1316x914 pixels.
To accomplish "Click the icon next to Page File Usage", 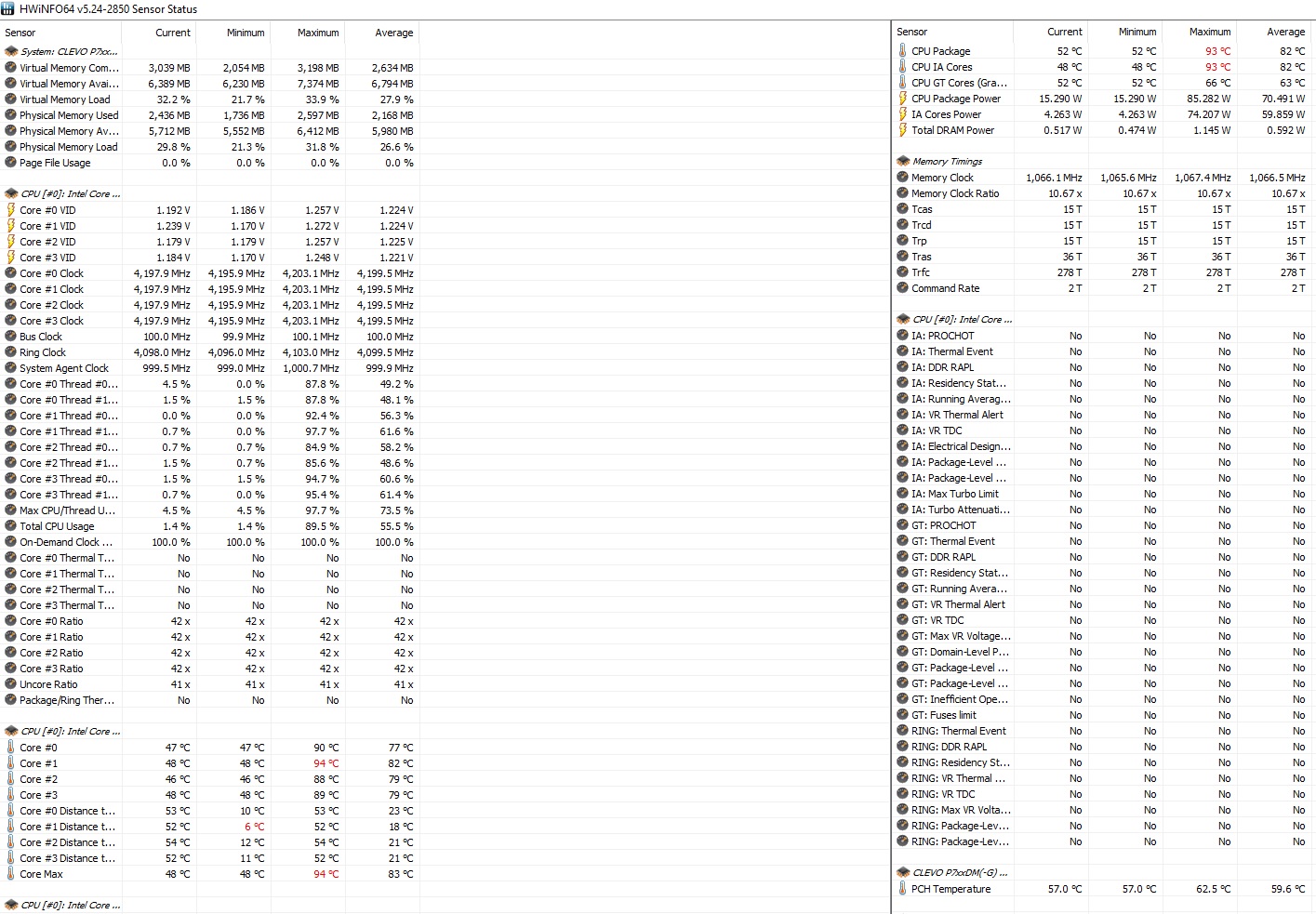I will (x=11, y=162).
